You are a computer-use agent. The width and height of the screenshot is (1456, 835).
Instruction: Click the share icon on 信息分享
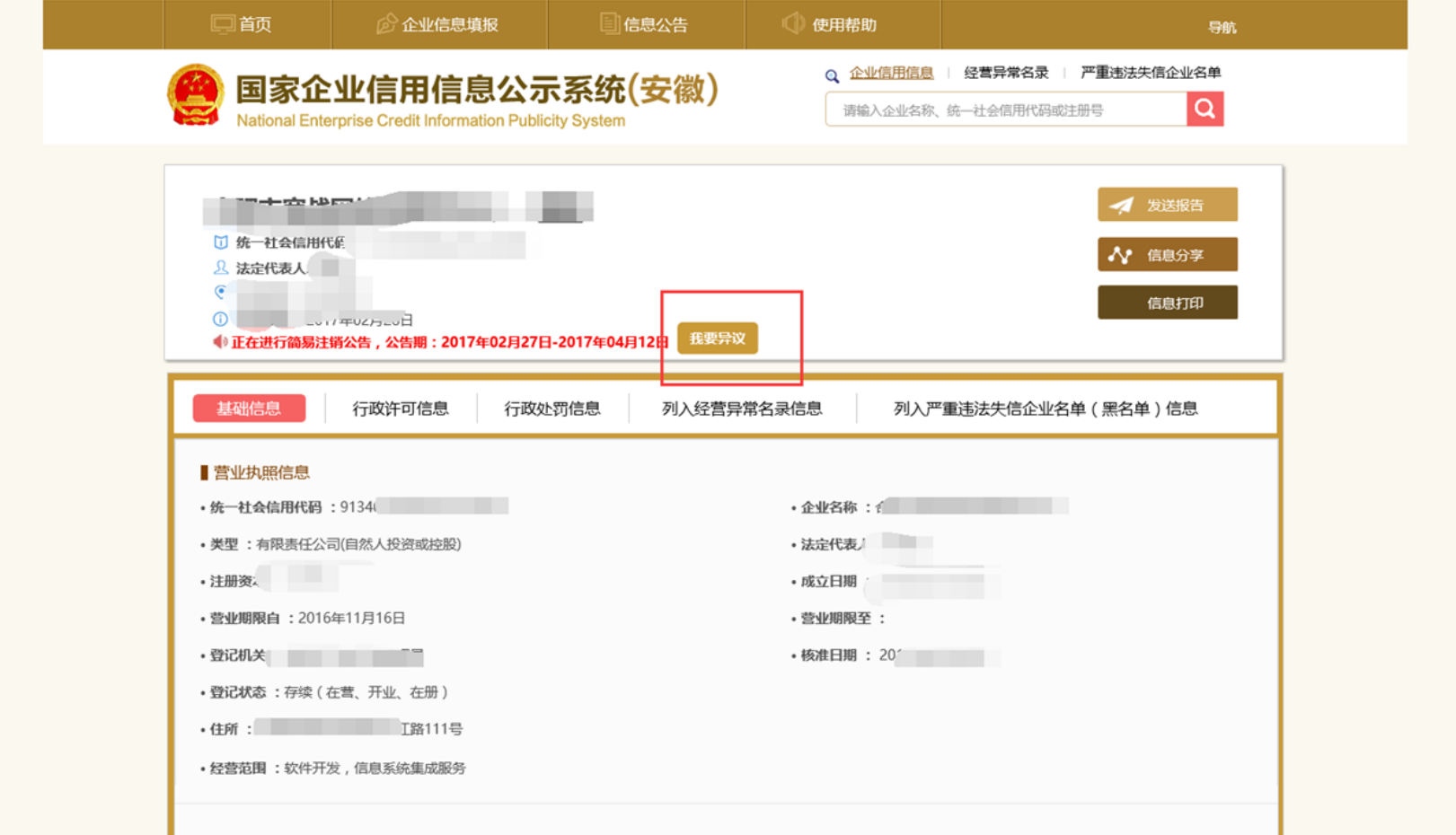coord(1120,255)
